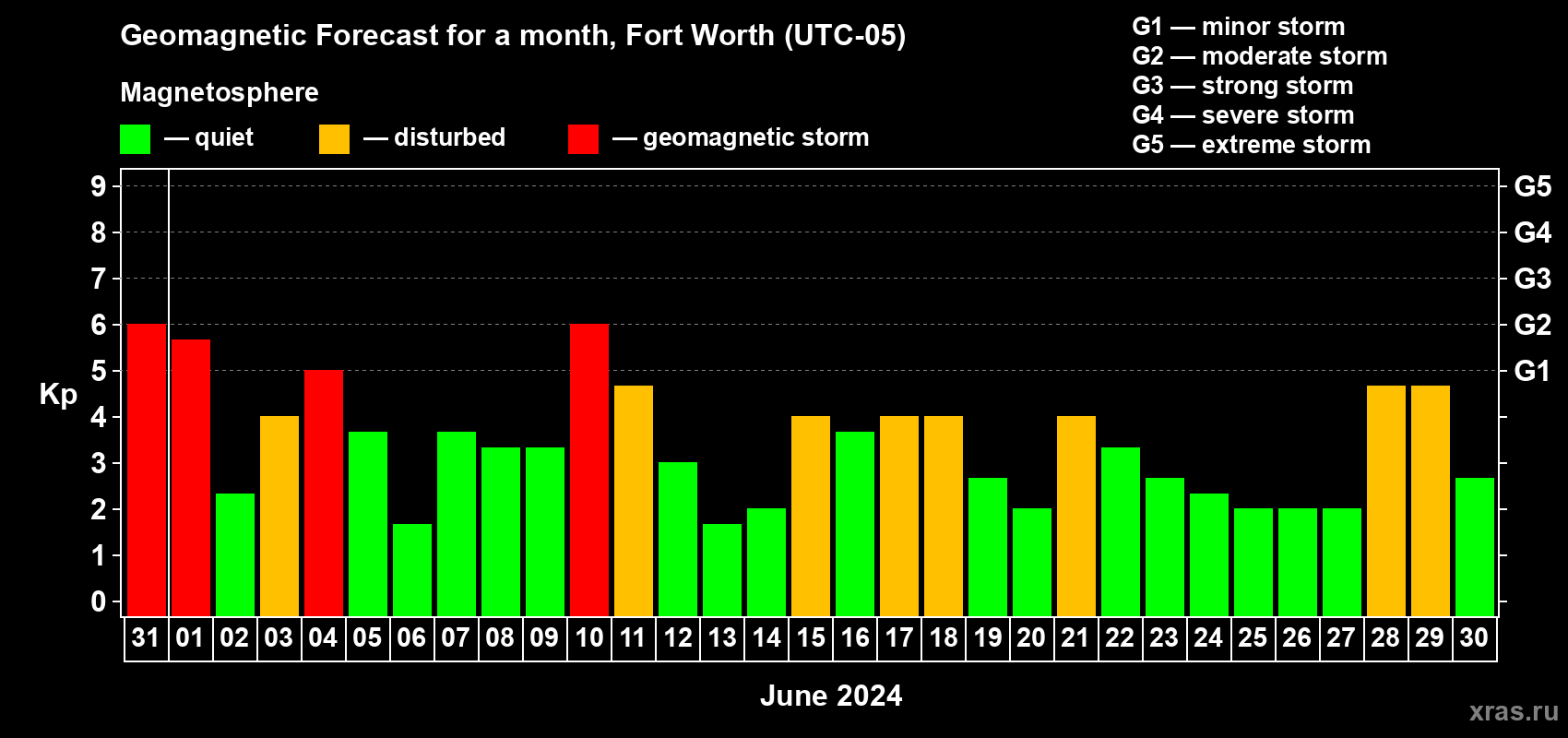Select the red bar for May 31

[x=147, y=470]
